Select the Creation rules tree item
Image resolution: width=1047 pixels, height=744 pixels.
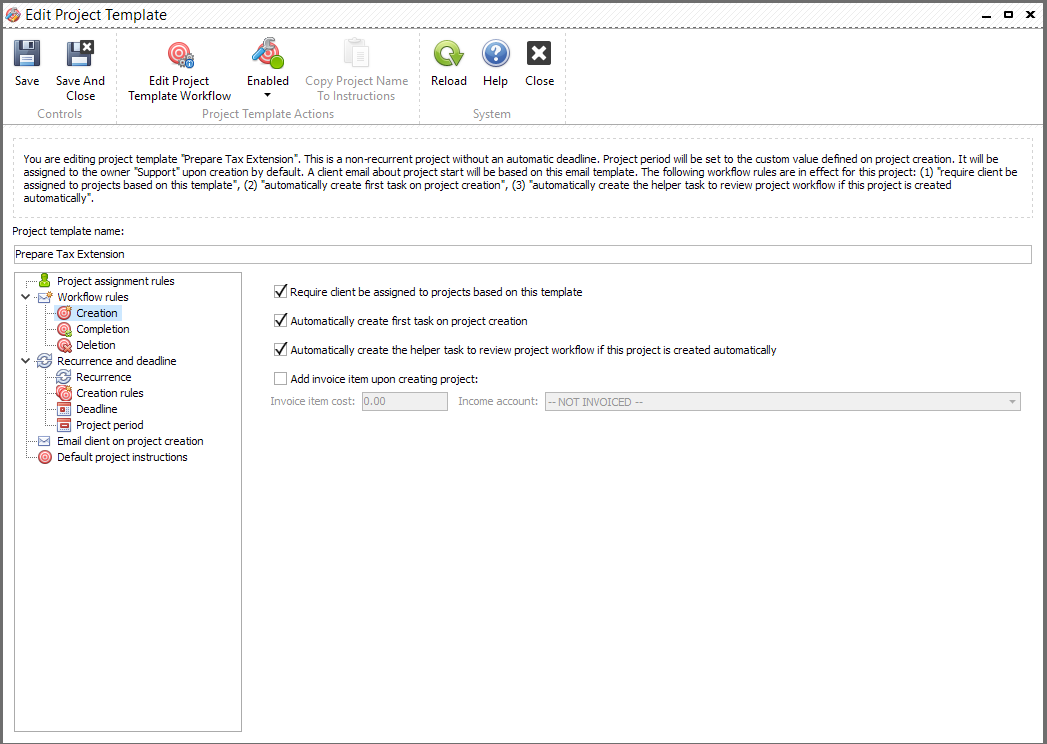coord(110,393)
